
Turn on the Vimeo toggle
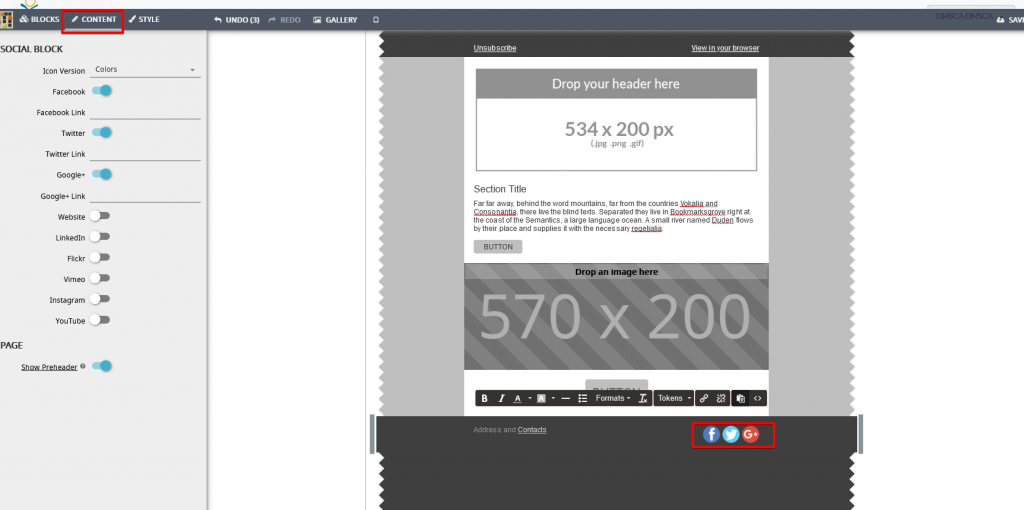99,279
